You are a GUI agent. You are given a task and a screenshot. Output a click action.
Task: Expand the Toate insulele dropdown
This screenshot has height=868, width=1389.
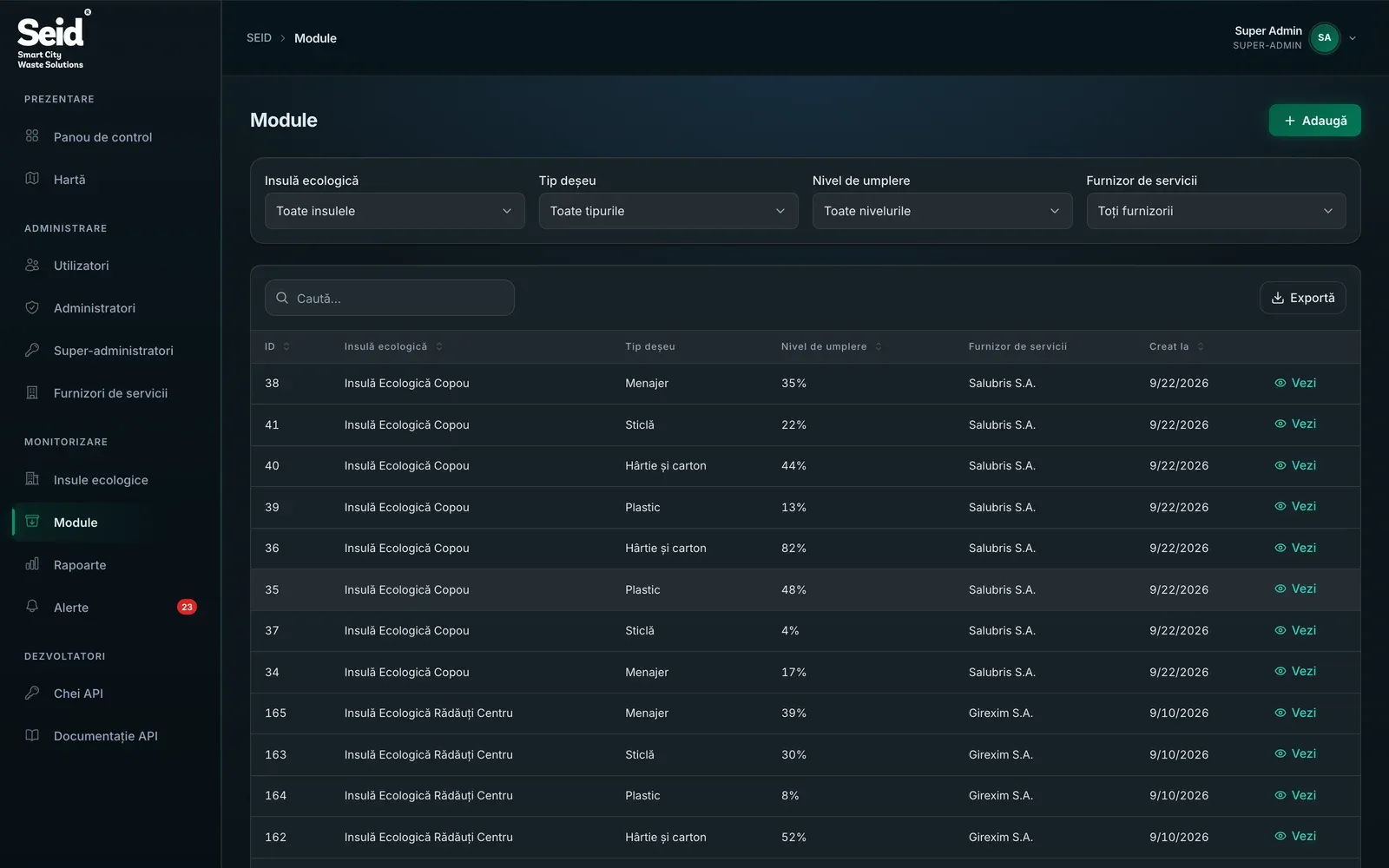(394, 211)
